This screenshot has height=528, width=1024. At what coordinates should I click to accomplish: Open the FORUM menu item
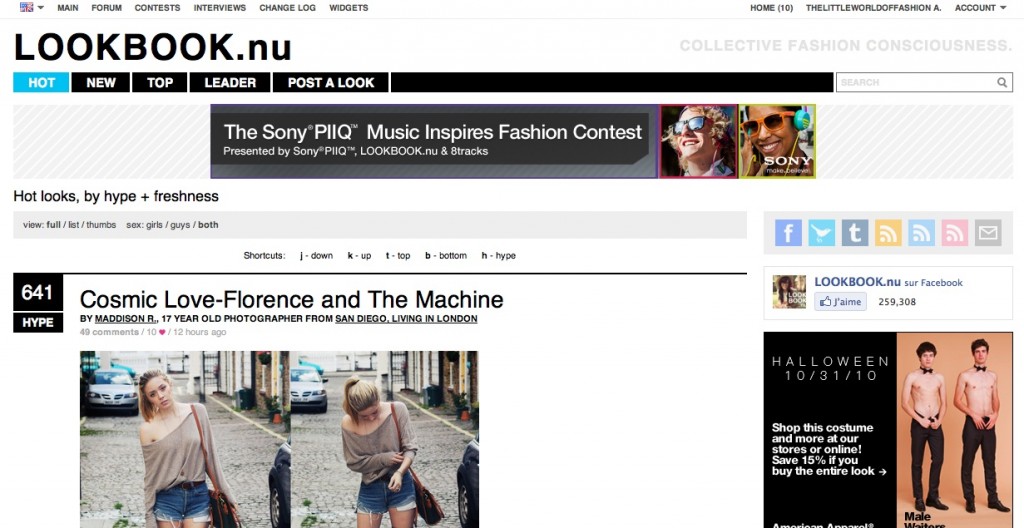pos(106,8)
